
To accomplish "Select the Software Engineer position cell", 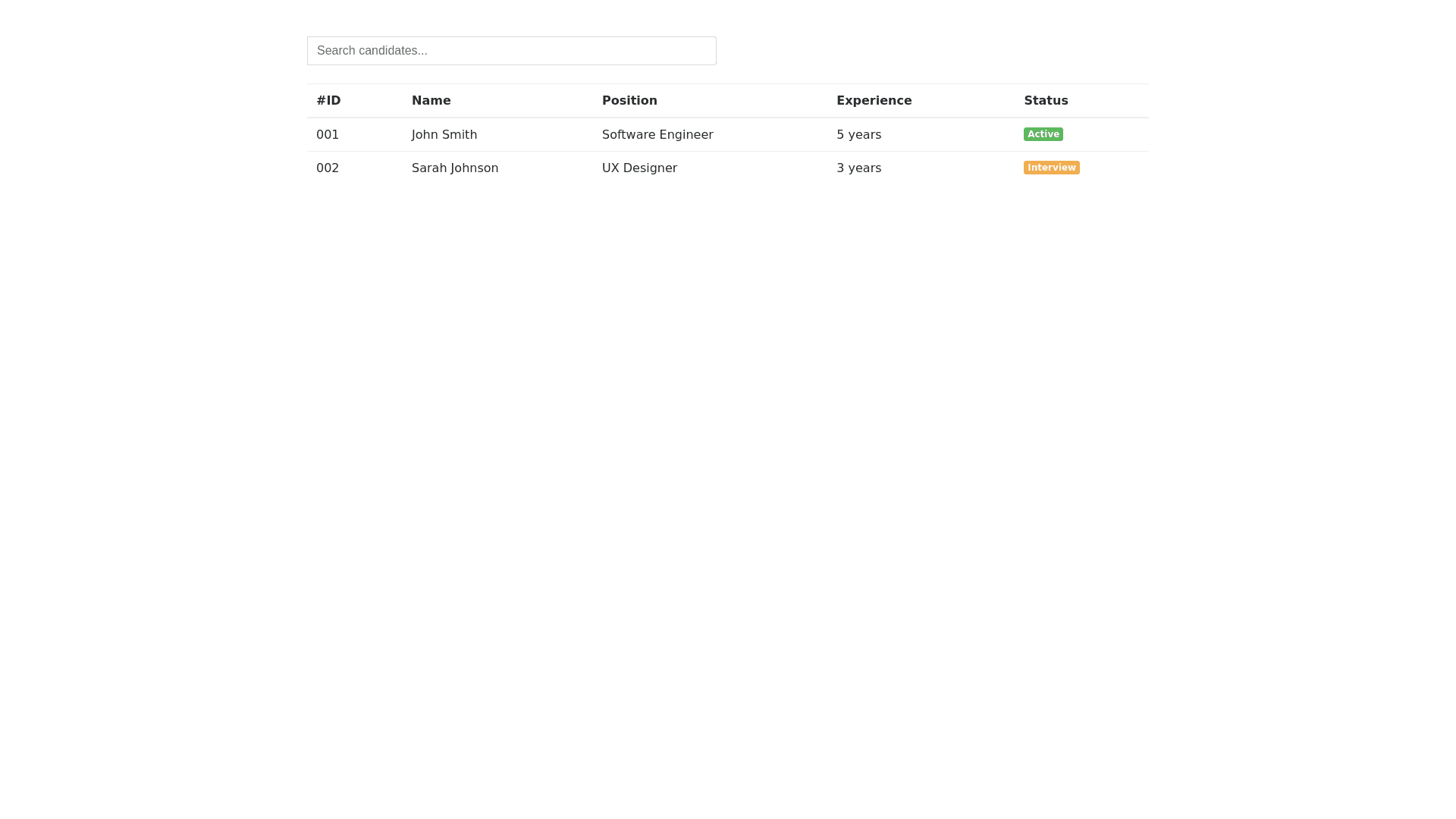I will coord(657,135).
